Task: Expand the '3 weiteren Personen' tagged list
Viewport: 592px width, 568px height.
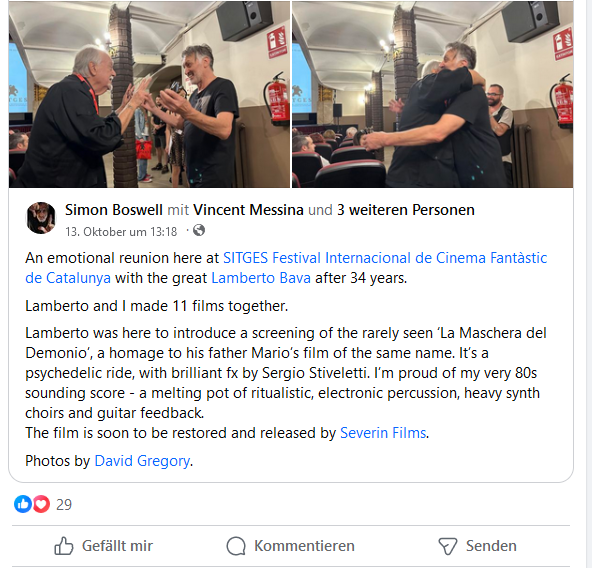Action: coord(406,210)
